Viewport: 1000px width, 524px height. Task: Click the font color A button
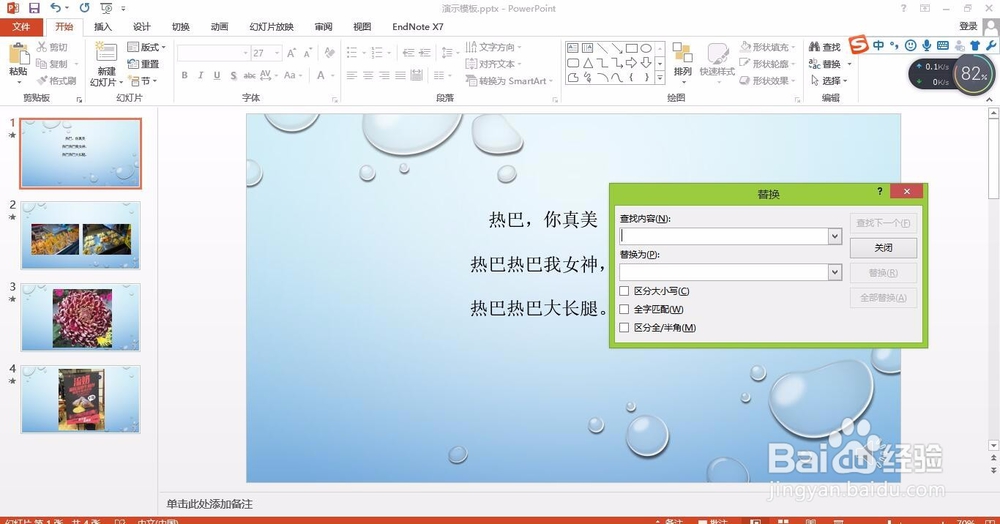click(x=321, y=75)
